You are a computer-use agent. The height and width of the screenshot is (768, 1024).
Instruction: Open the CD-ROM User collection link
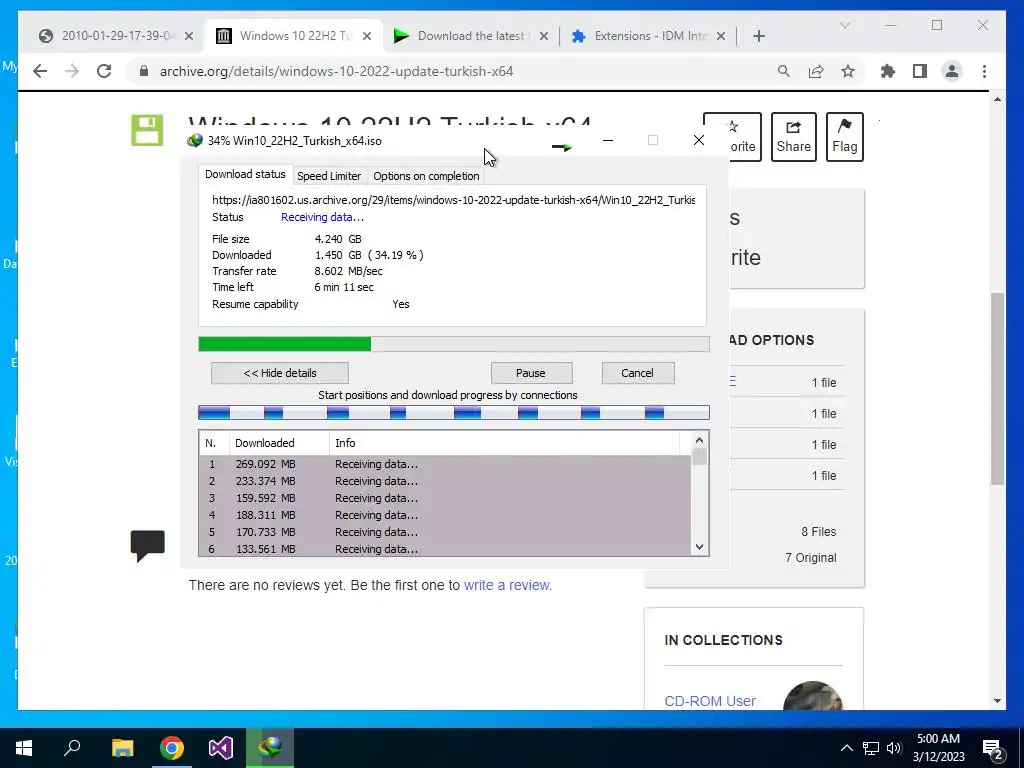pyautogui.click(x=710, y=701)
